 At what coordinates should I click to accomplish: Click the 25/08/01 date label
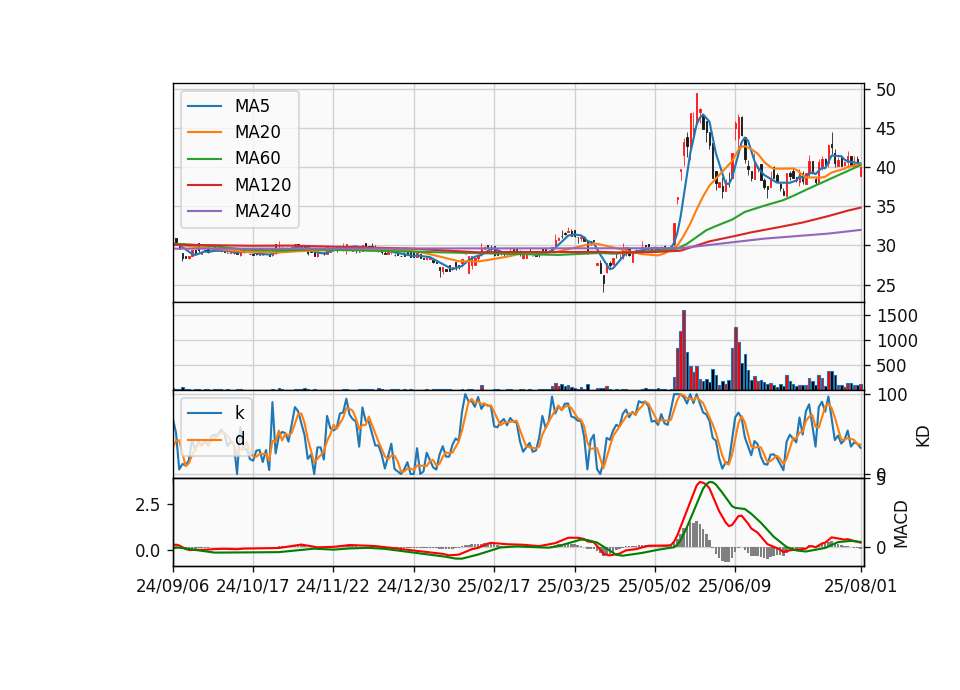tap(860, 587)
